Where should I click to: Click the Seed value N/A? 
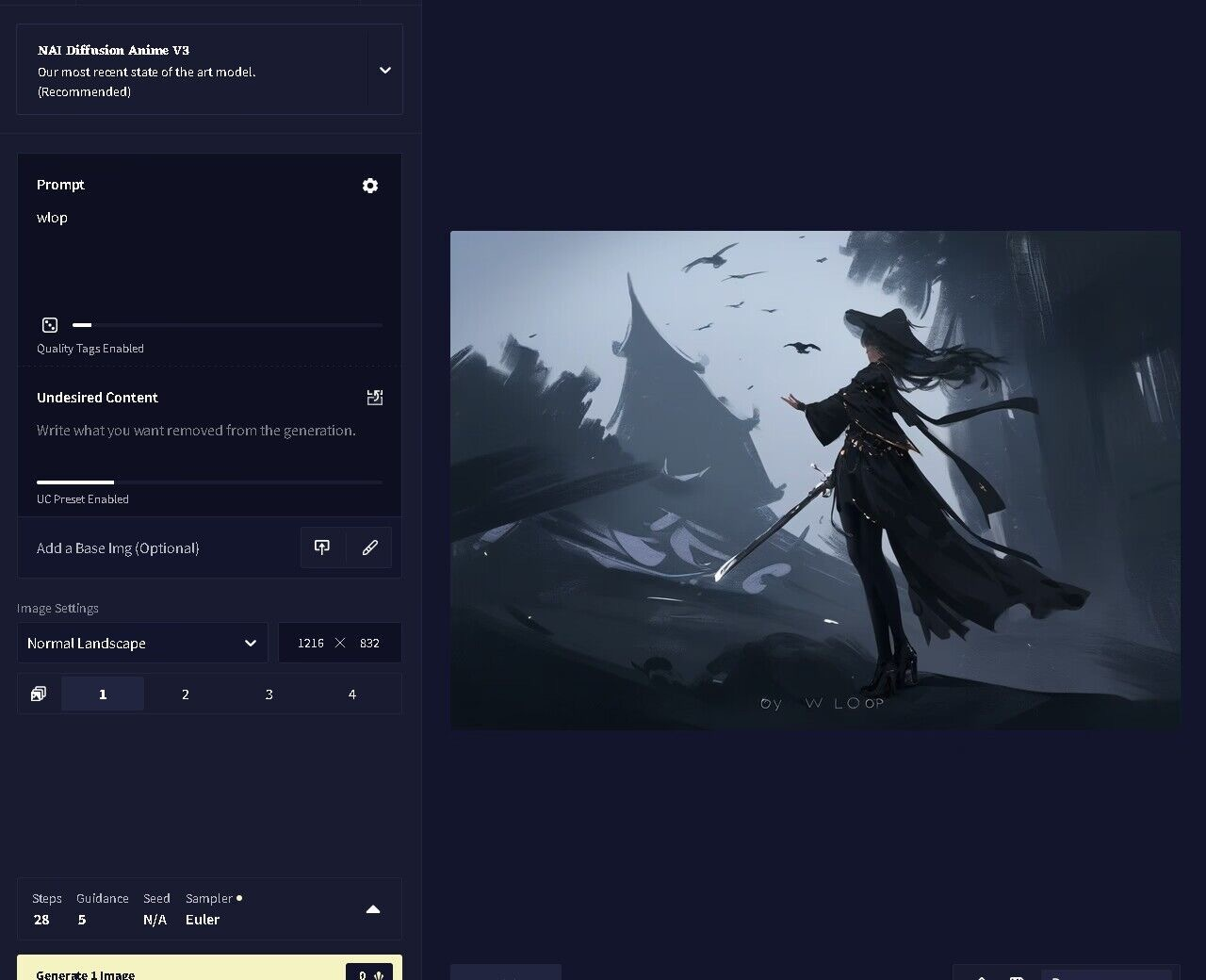coord(155,920)
